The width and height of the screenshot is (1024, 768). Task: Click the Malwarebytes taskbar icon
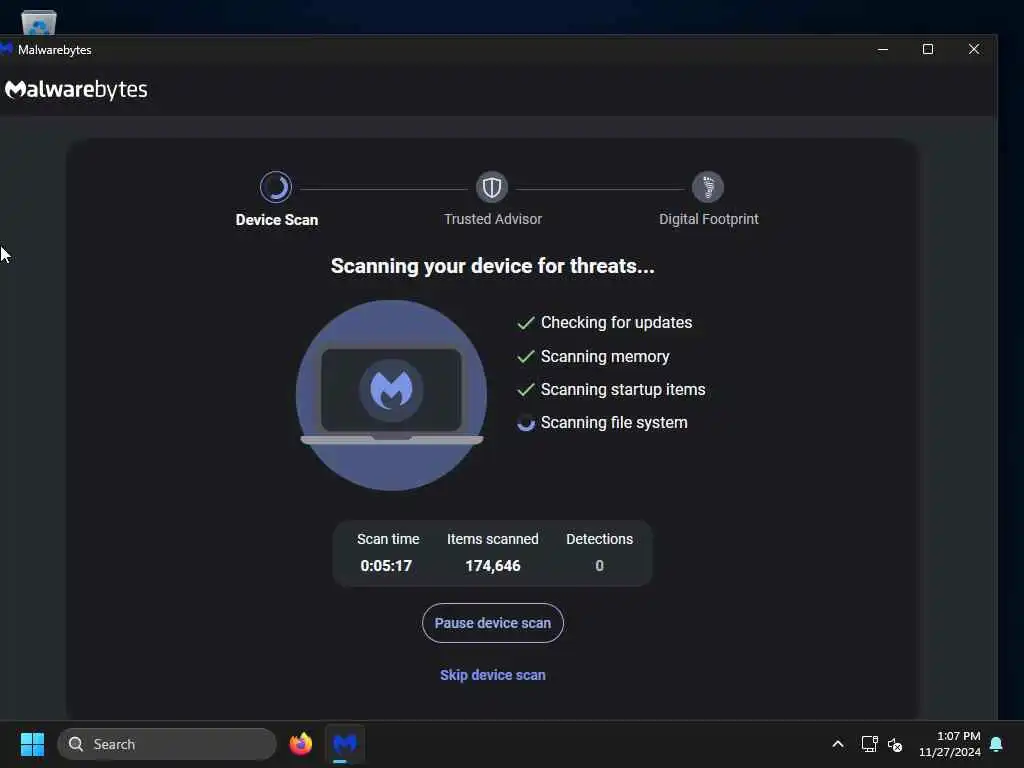click(x=345, y=744)
